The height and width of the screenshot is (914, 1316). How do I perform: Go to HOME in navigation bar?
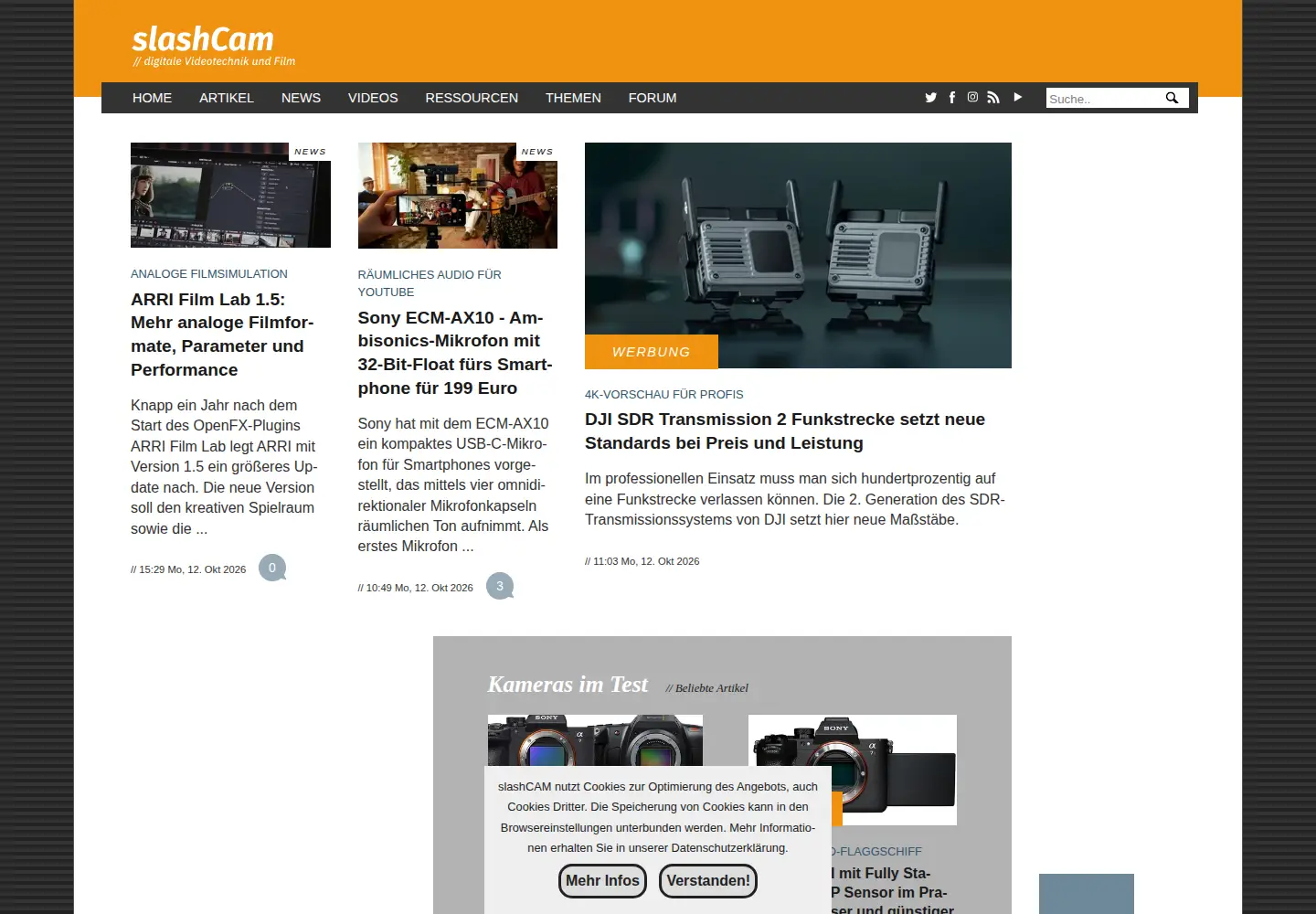pos(152,98)
